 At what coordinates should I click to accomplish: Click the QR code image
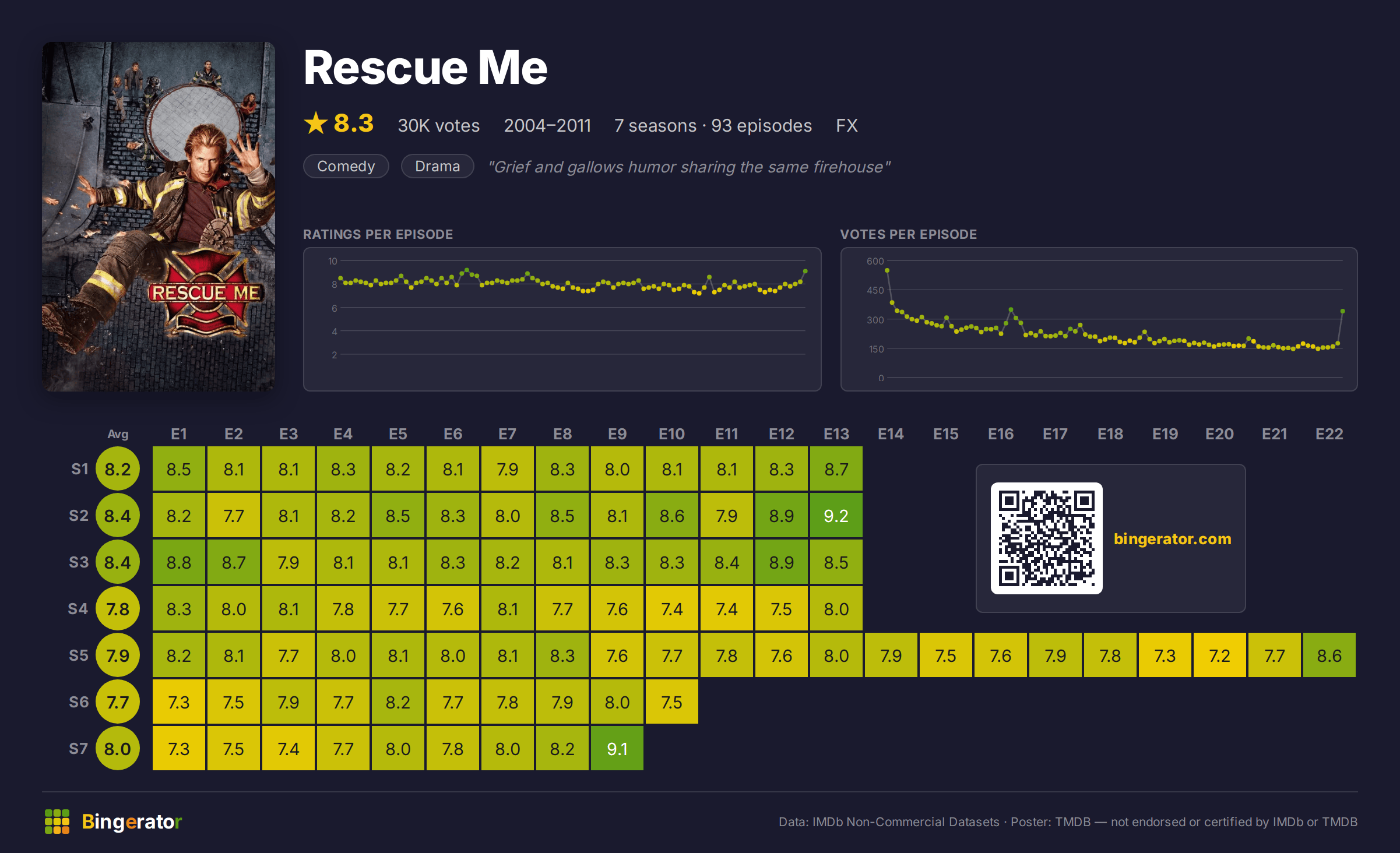click(1047, 538)
